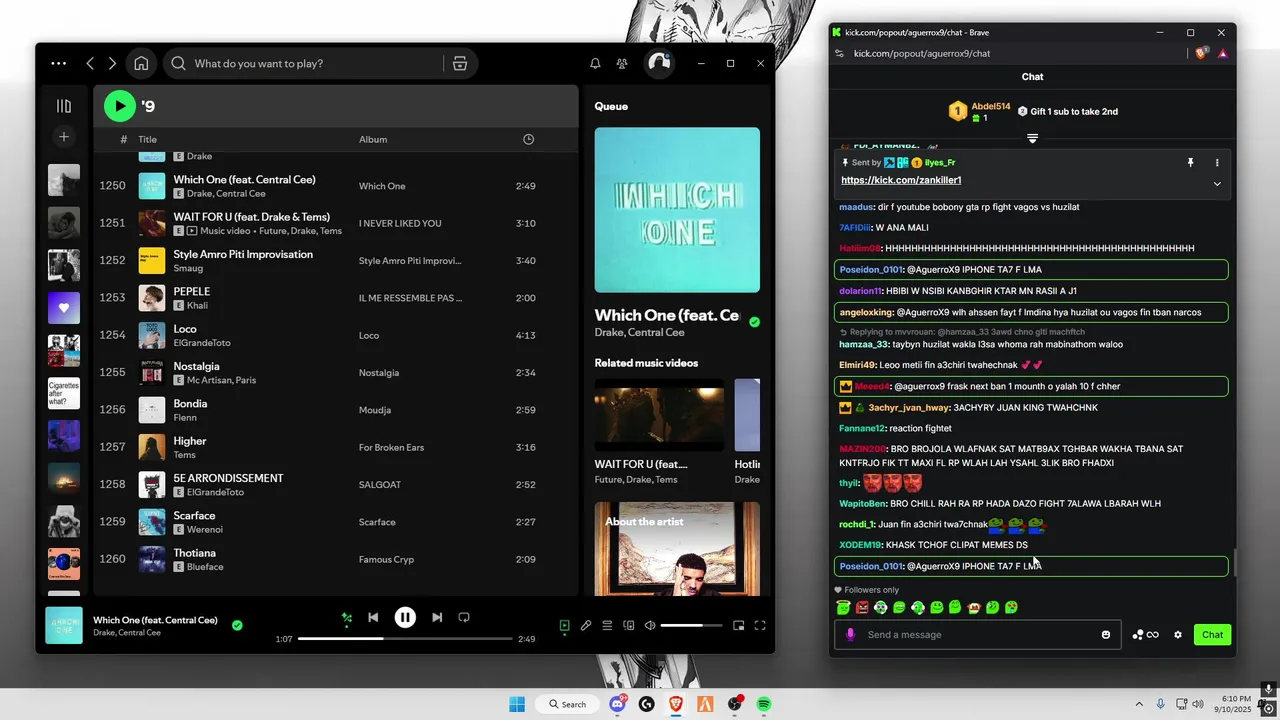Create a new playlist with plus icon
This screenshot has width=1280, height=720.
(x=64, y=136)
